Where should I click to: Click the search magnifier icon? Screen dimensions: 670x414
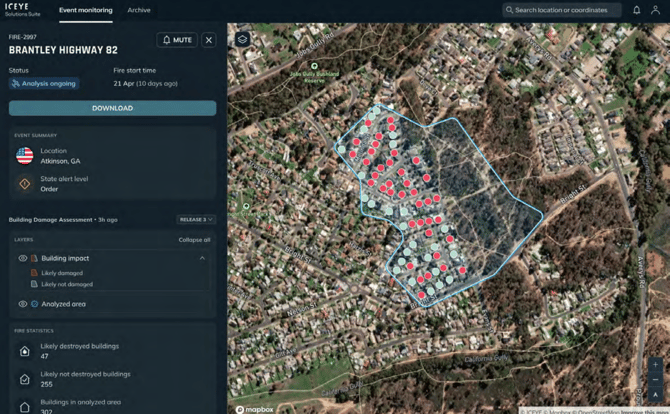[509, 10]
